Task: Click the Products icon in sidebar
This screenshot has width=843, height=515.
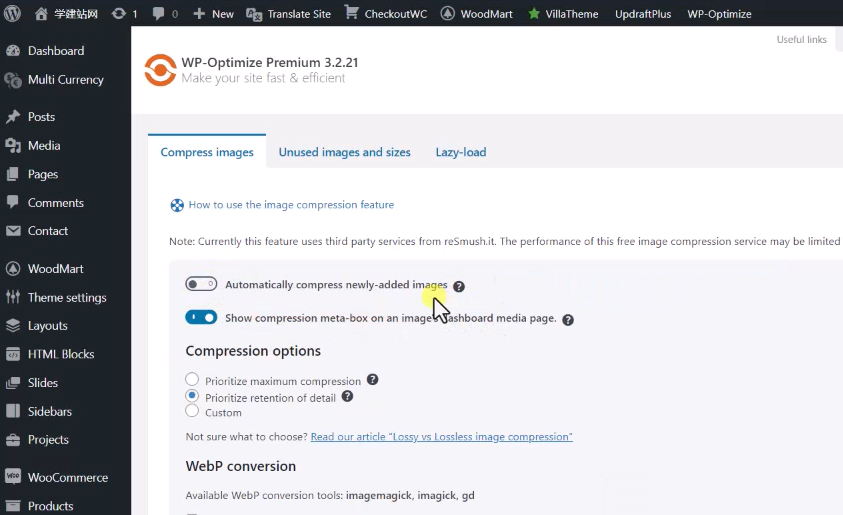Action: [13, 506]
